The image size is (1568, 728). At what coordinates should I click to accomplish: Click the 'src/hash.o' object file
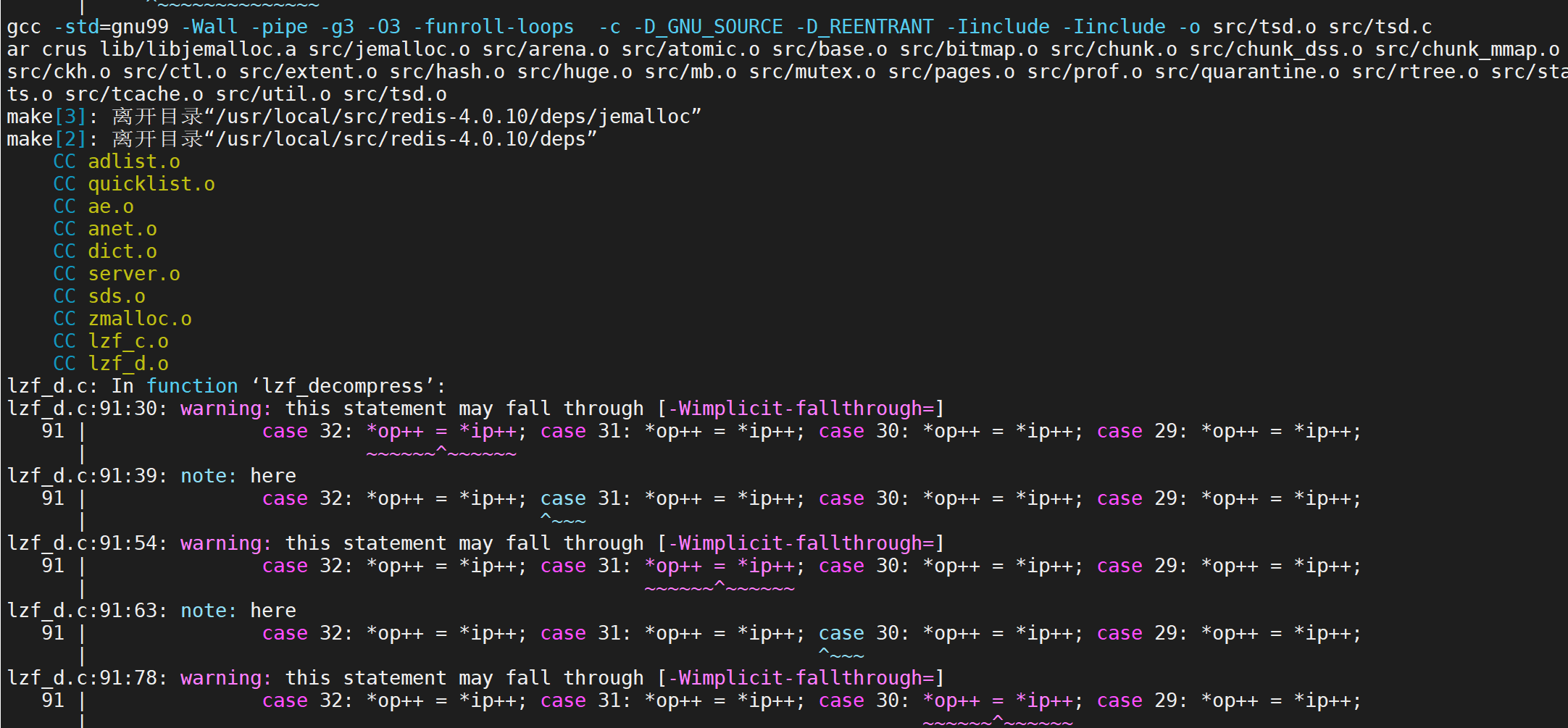click(447, 72)
